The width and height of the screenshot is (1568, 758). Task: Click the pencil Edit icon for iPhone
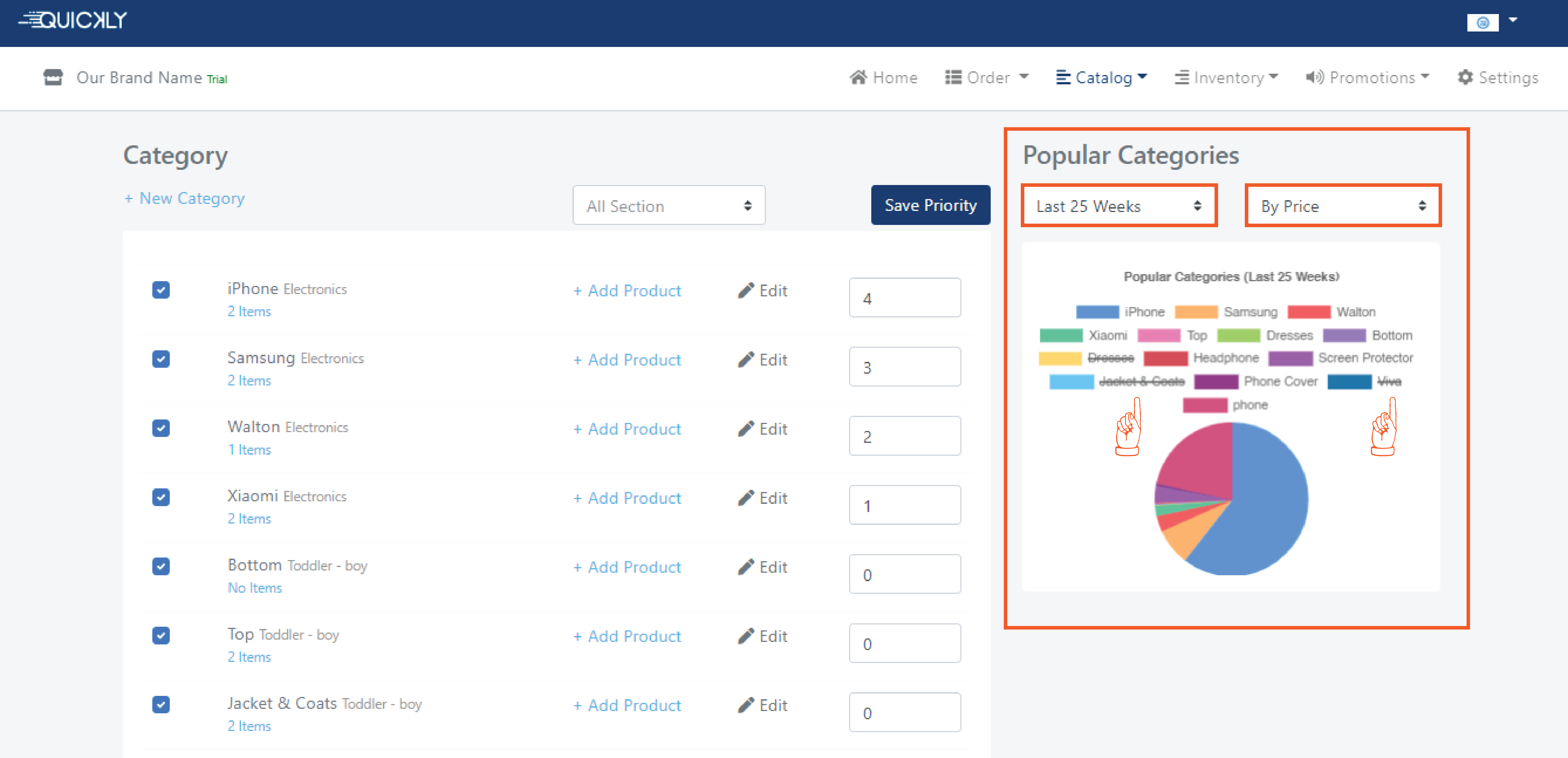[x=746, y=290]
